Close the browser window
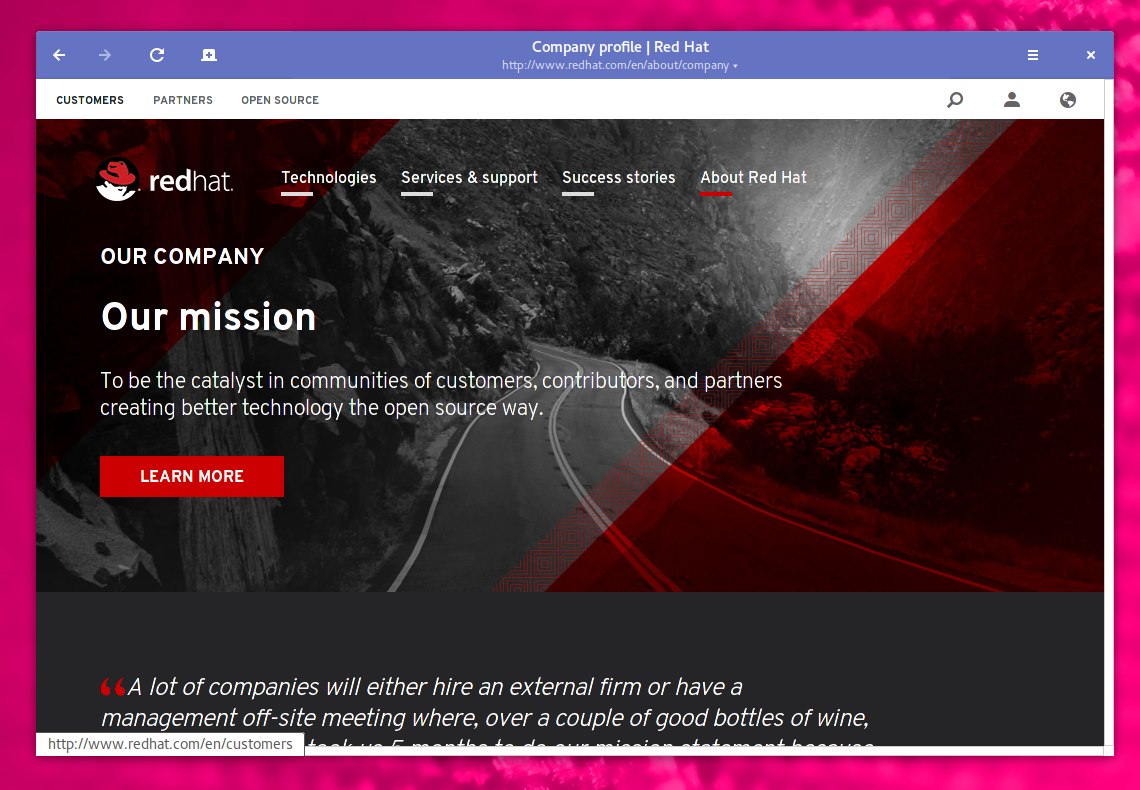 point(1091,55)
